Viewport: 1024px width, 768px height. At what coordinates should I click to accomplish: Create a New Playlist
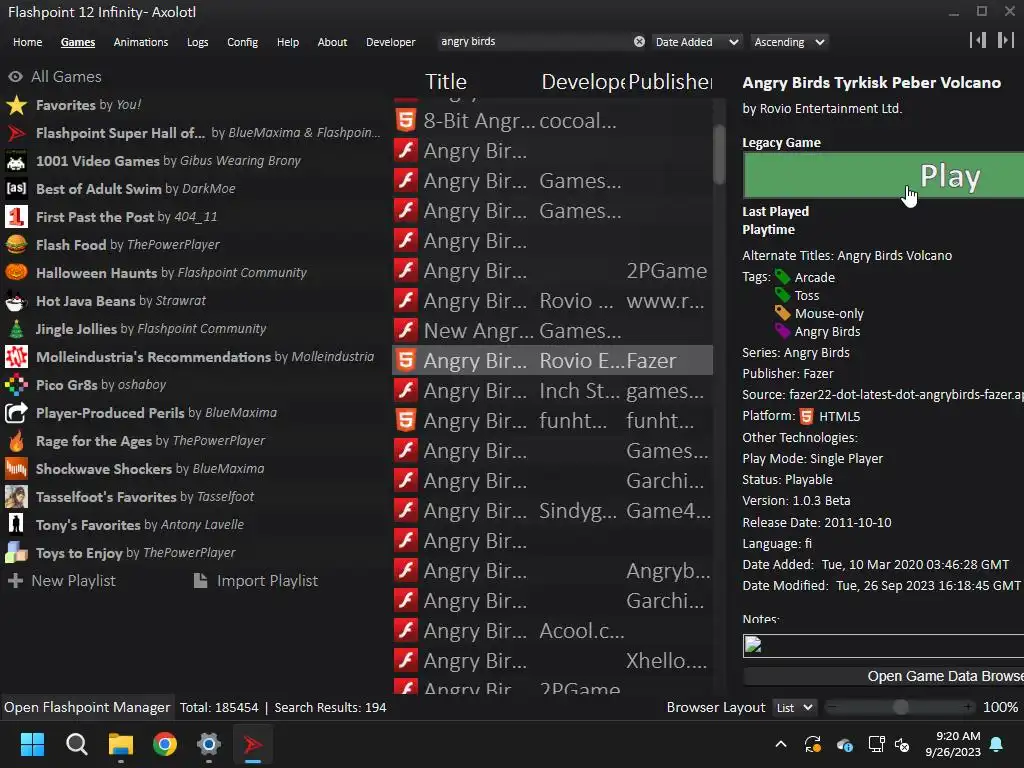point(61,581)
